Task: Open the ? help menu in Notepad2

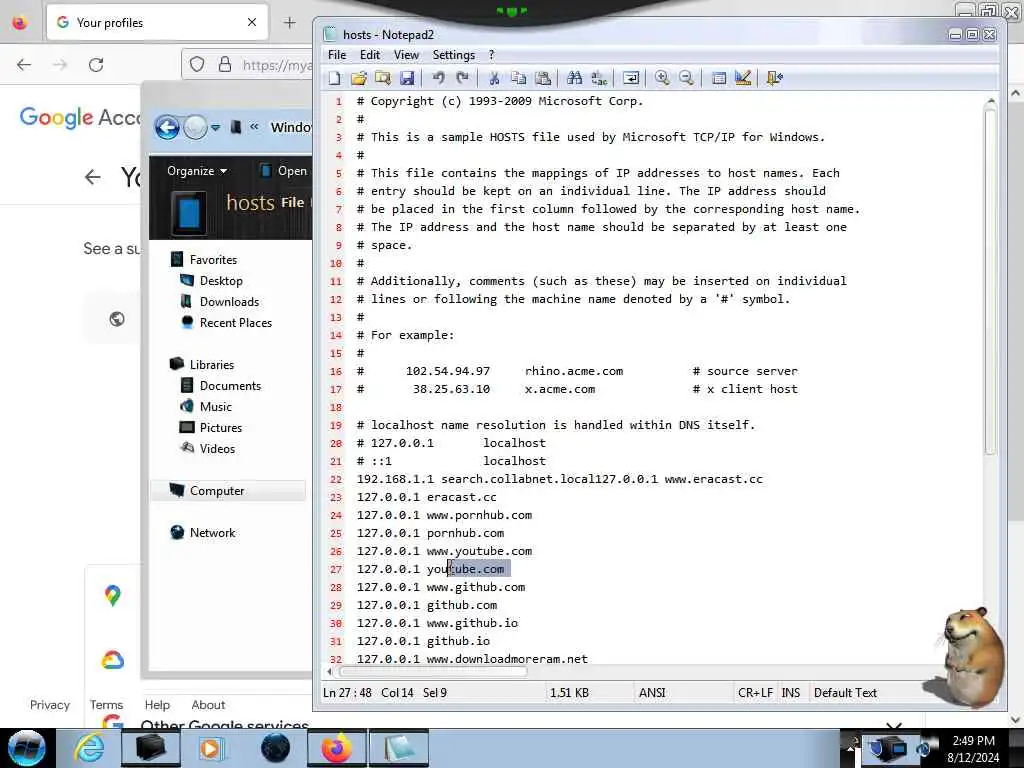Action: coord(492,55)
